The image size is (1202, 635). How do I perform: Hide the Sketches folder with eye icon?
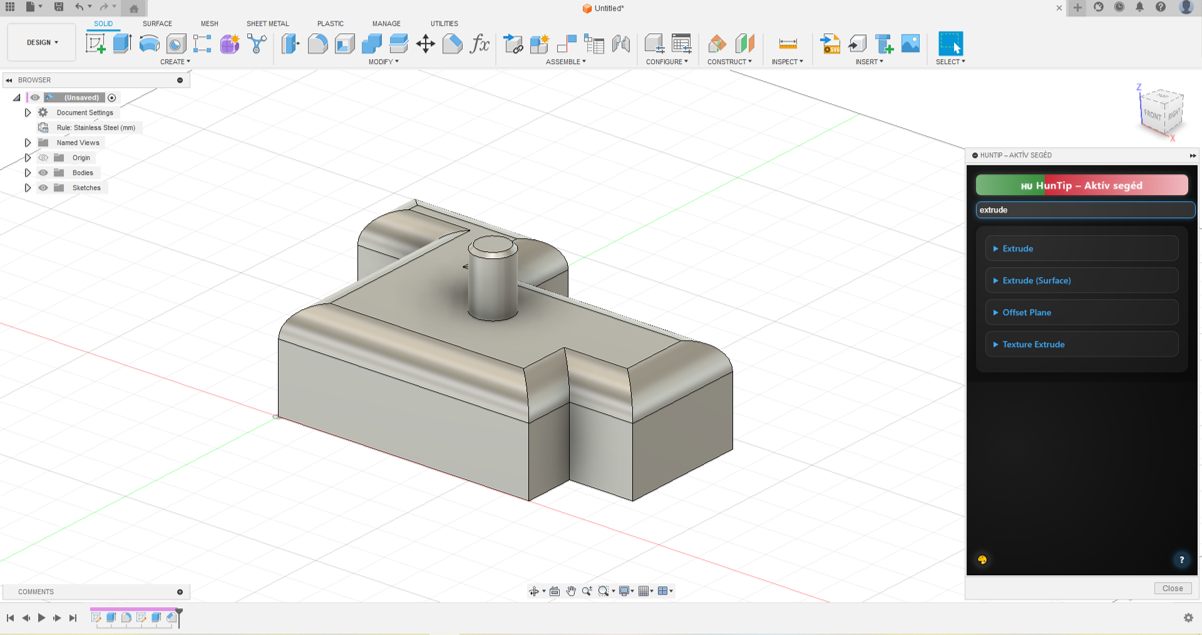[43, 188]
